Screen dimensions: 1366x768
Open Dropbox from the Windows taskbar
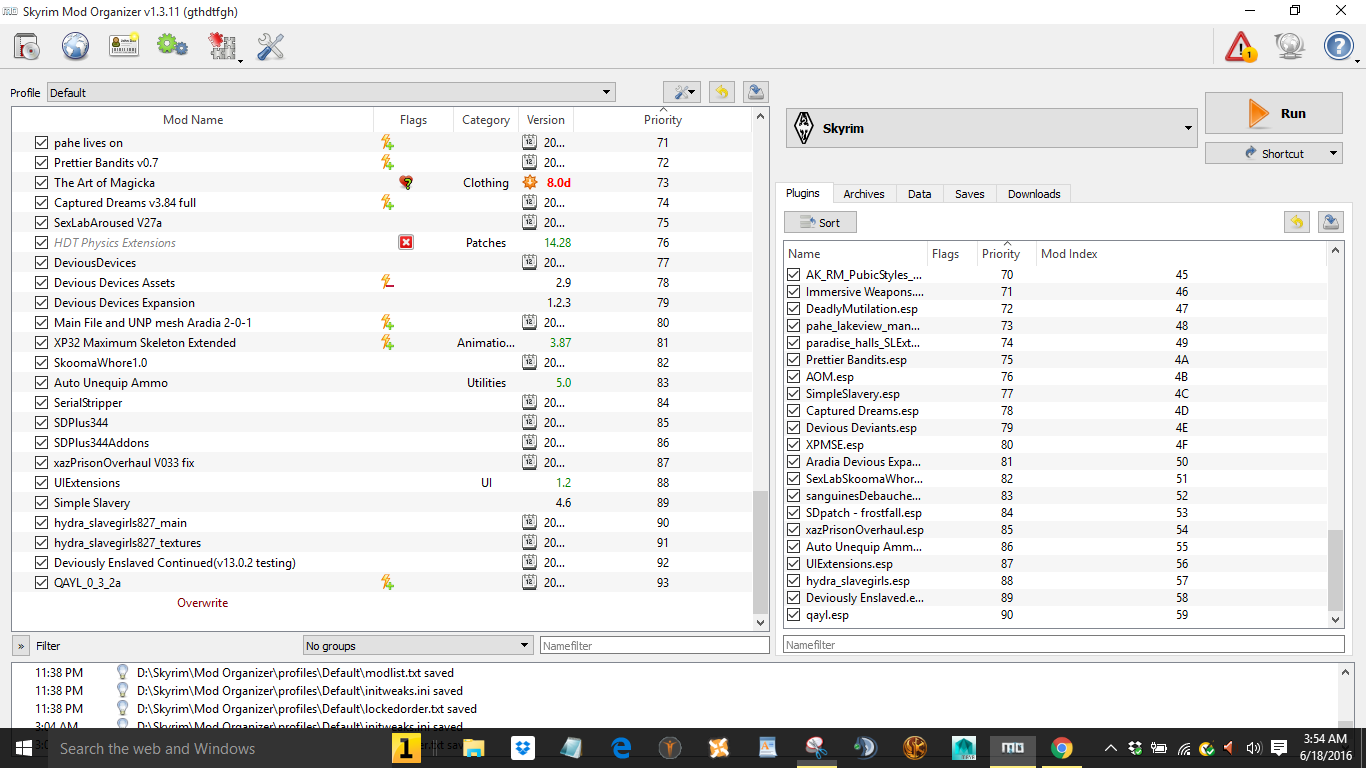[523, 748]
